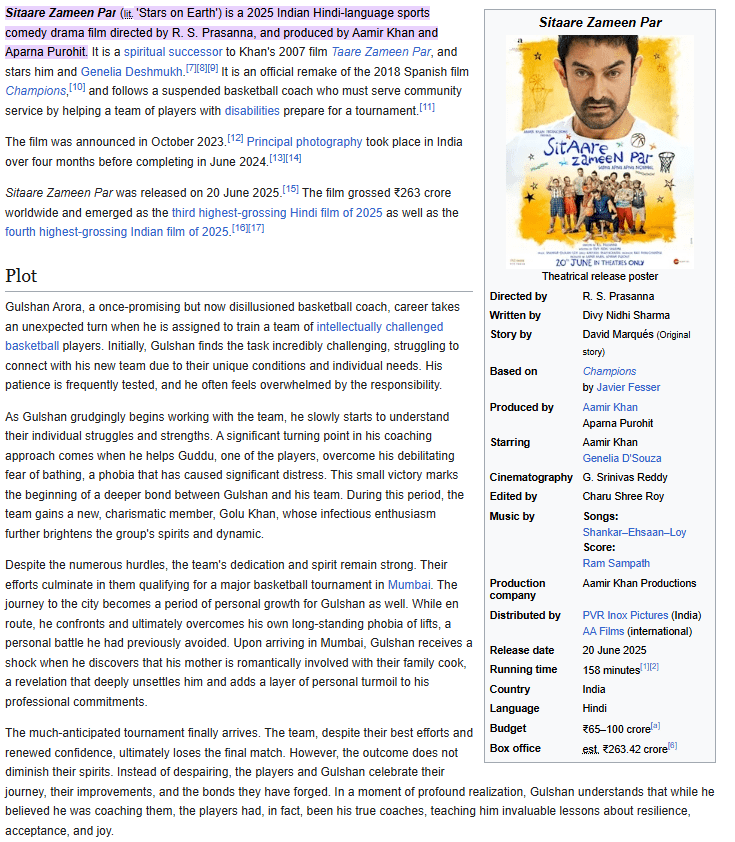Open Genelia D'Souza starring link
Image resolution: width=735 pixels, height=842 pixels.
[622, 459]
